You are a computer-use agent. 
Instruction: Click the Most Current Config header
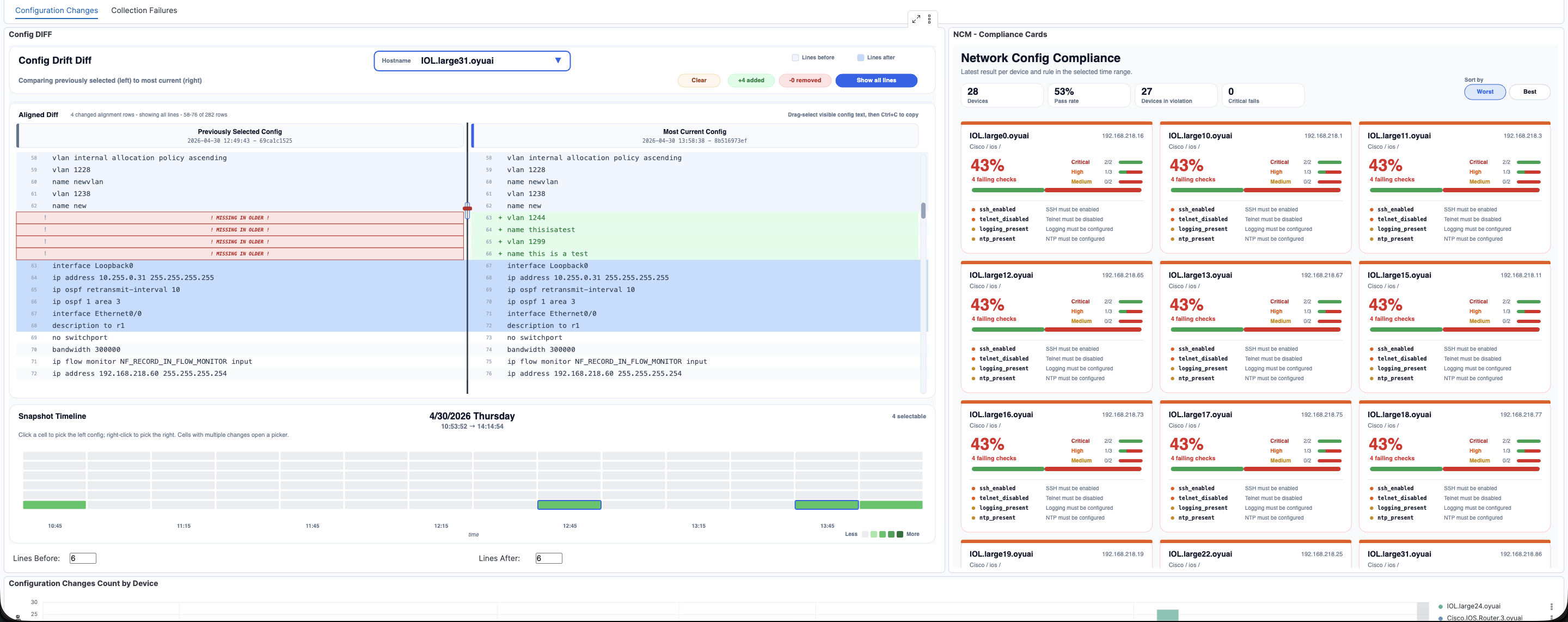(695, 136)
